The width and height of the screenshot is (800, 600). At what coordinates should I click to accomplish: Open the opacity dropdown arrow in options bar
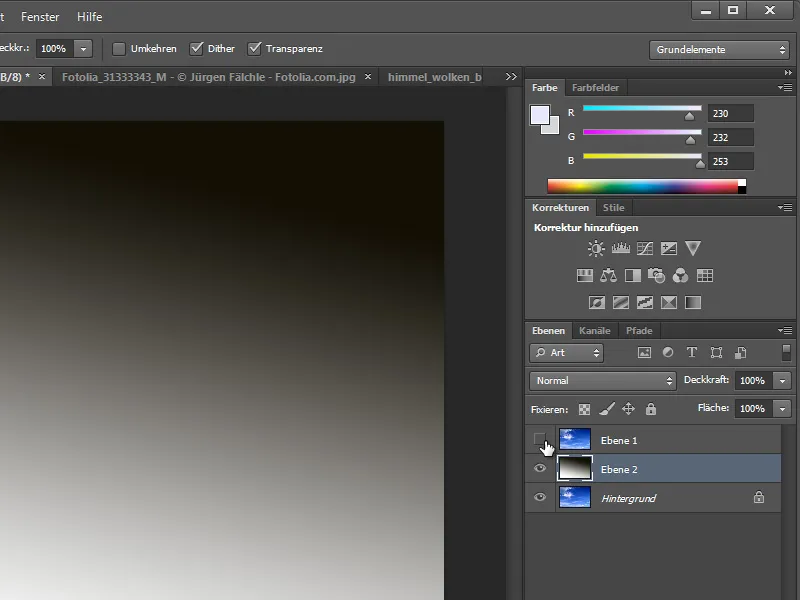[83, 49]
